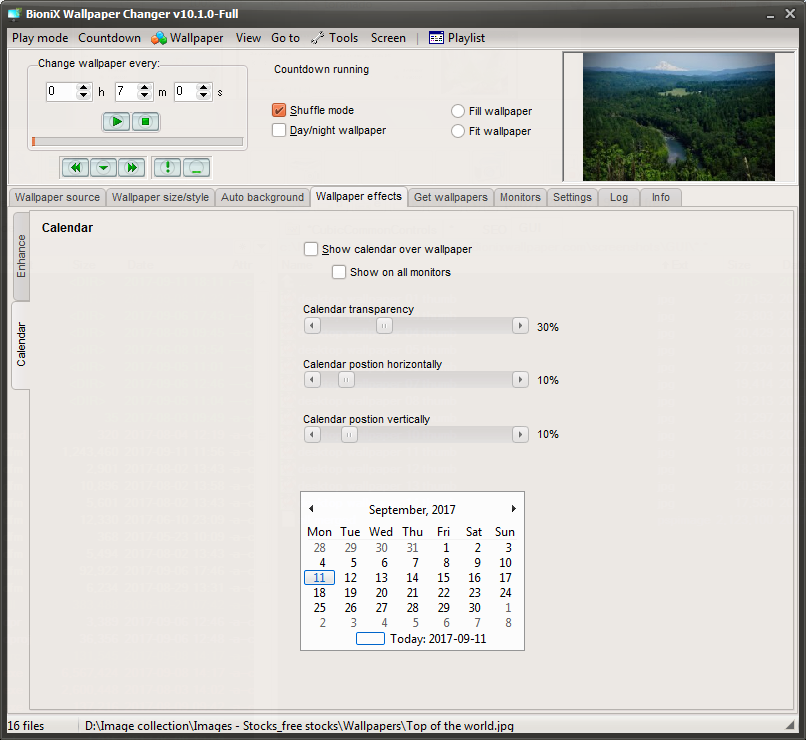Viewport: 806px width, 740px height.
Task: Decrease hours spinner down arrow
Action: click(83, 96)
